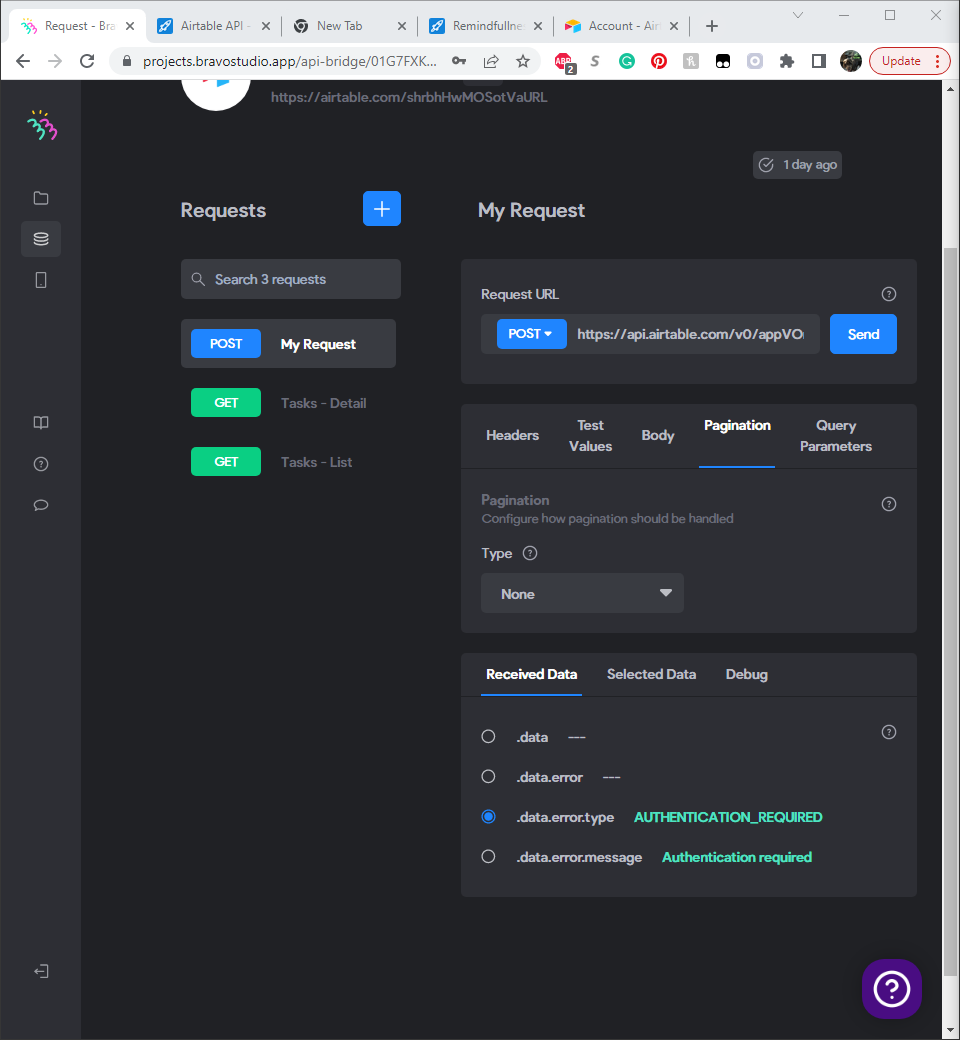Select the .data.error.message radio button

tap(488, 857)
